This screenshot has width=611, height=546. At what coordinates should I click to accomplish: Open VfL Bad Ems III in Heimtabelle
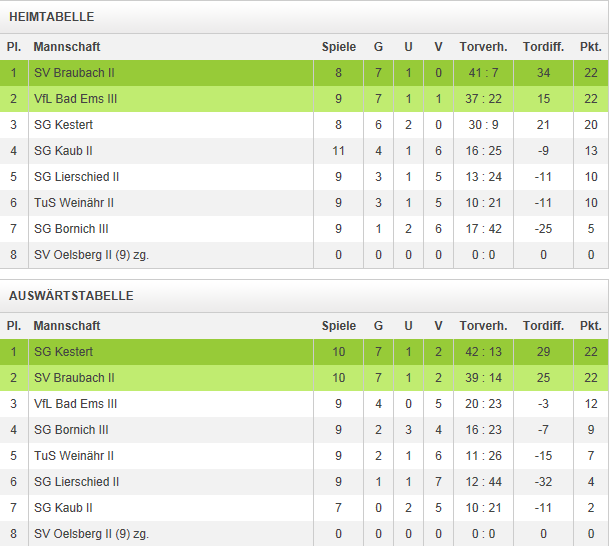coord(75,99)
